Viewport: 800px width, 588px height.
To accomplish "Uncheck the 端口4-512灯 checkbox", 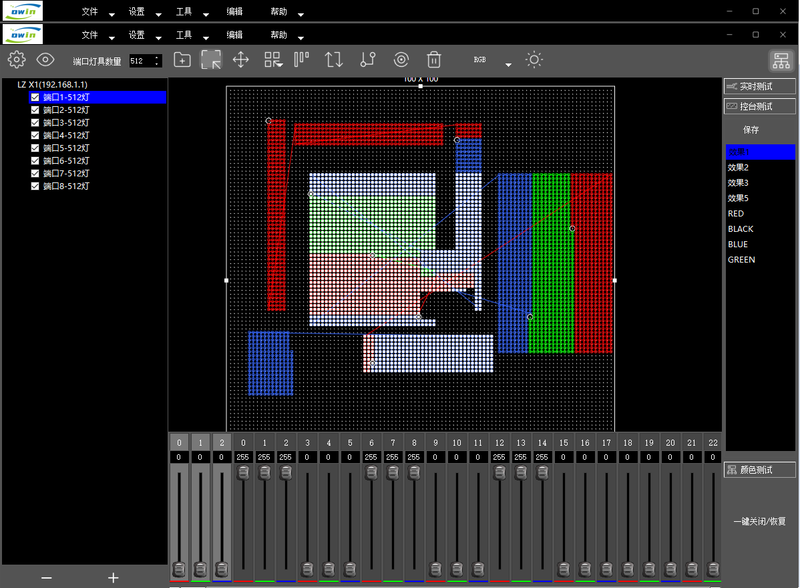I will 35,135.
